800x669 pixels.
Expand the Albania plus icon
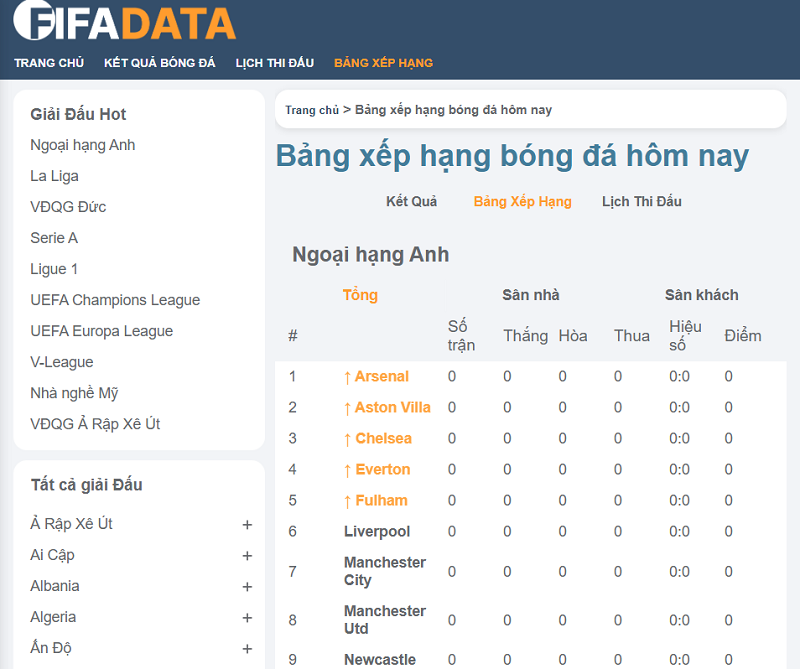click(x=247, y=587)
